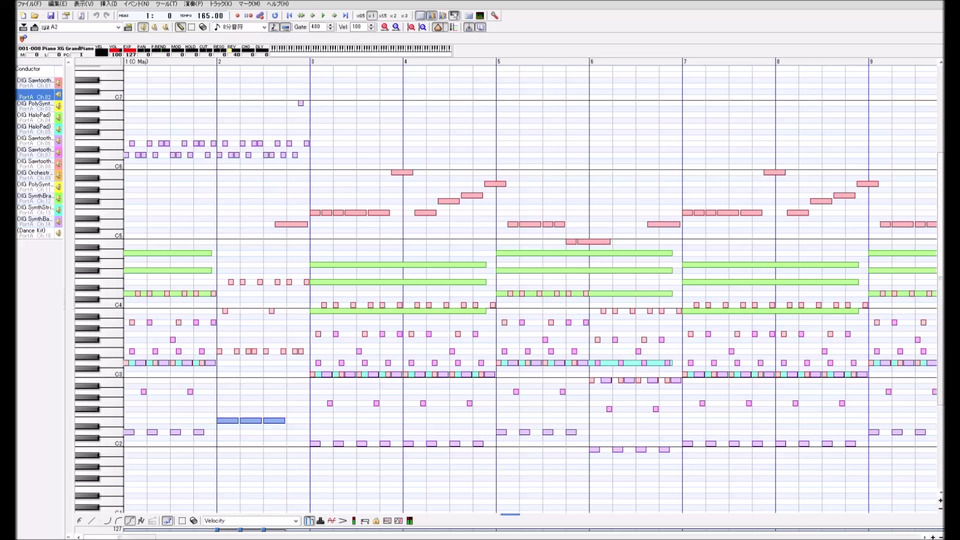Create a new file with the New icon
The width and height of the screenshot is (960, 540).
[23, 15]
